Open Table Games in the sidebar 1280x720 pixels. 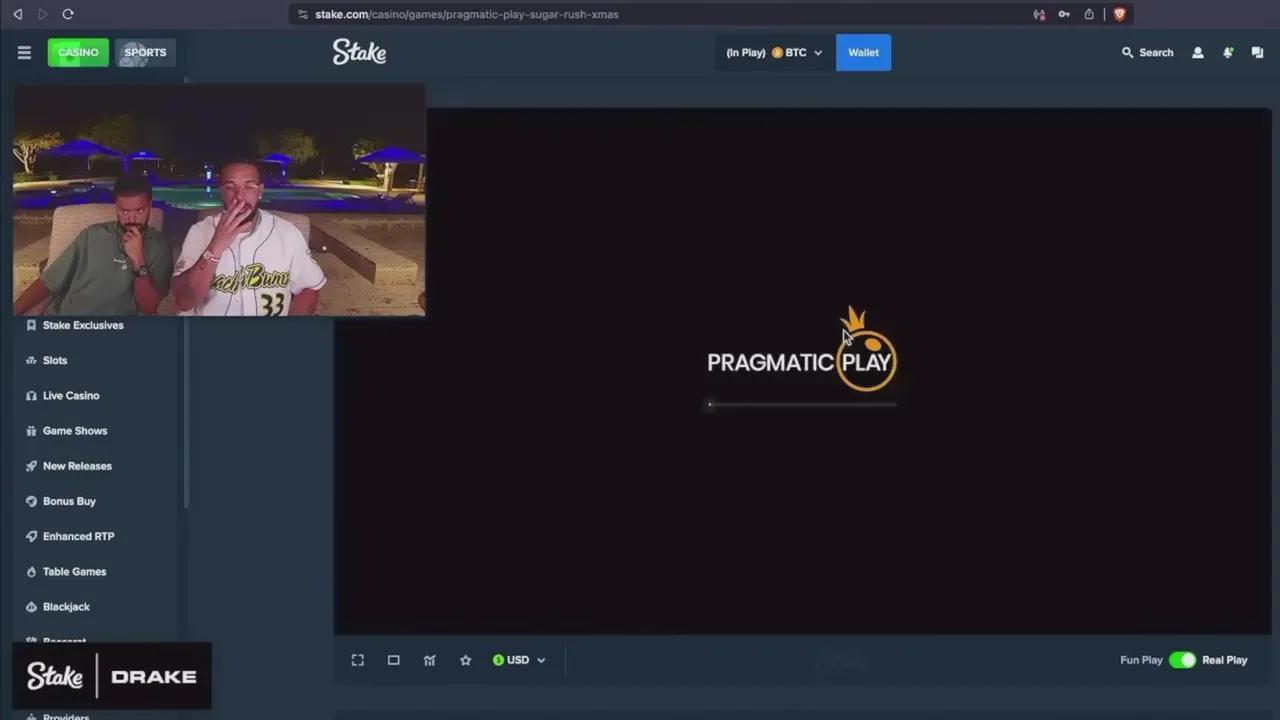click(x=74, y=572)
